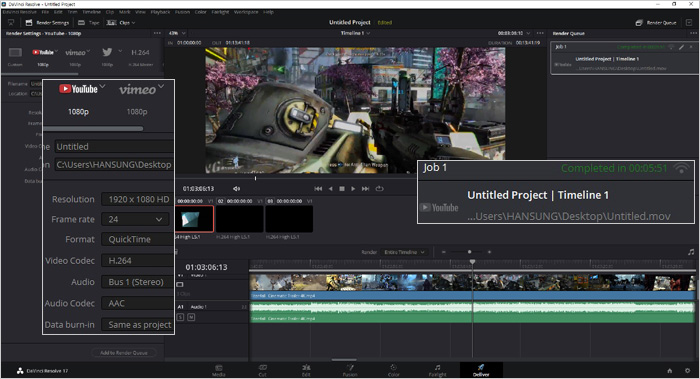Click the audio note icon above timeline
The image size is (700, 379).
click(x=691, y=252)
